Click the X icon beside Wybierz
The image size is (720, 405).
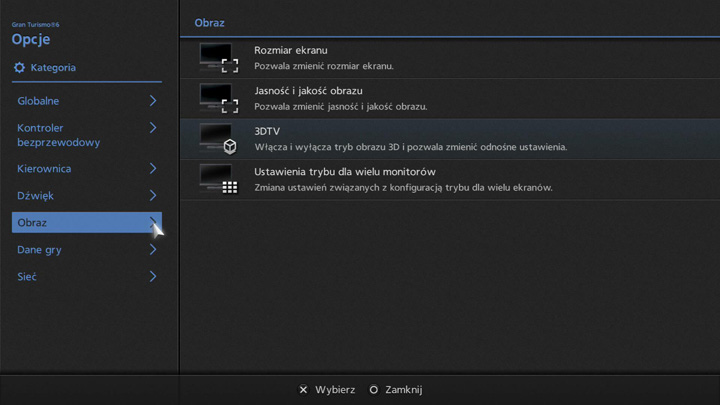(x=303, y=390)
